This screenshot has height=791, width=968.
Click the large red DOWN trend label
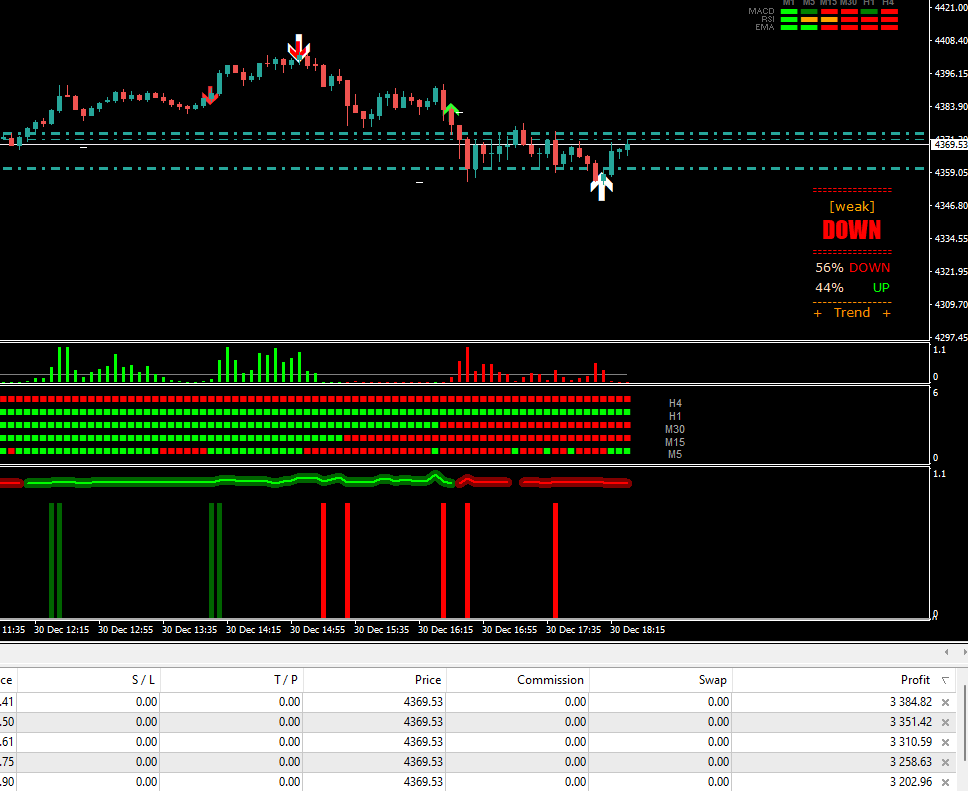click(x=851, y=230)
